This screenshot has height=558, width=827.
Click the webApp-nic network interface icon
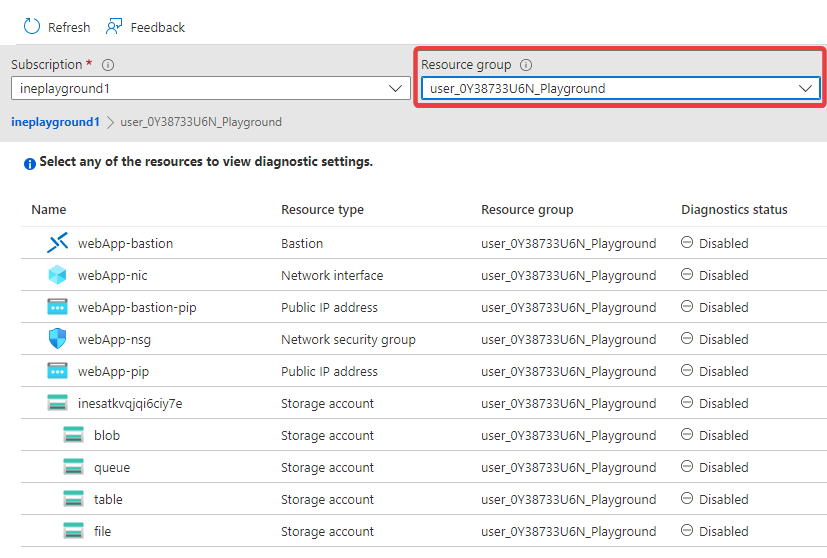tap(57, 275)
